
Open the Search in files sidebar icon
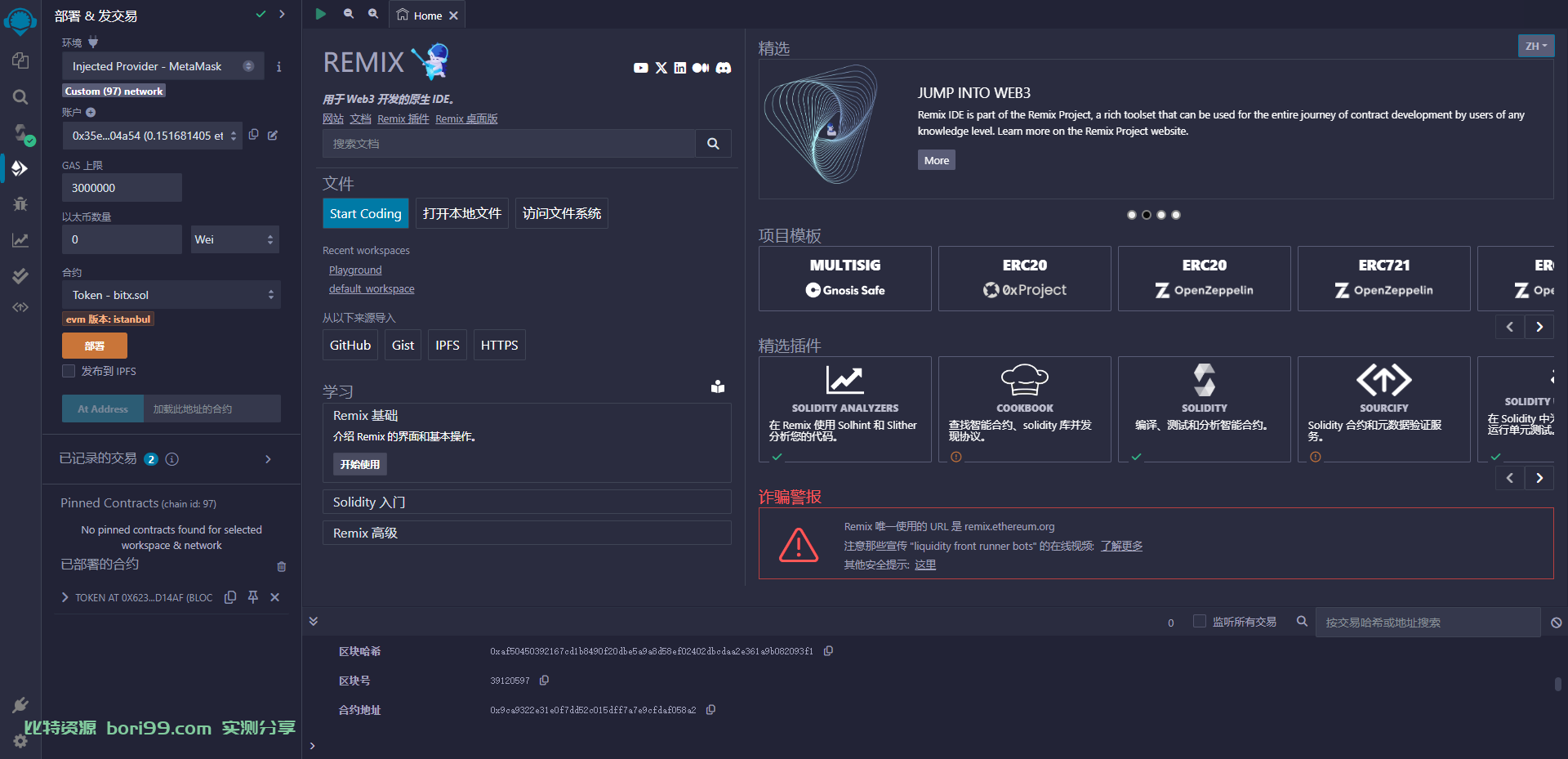20,97
